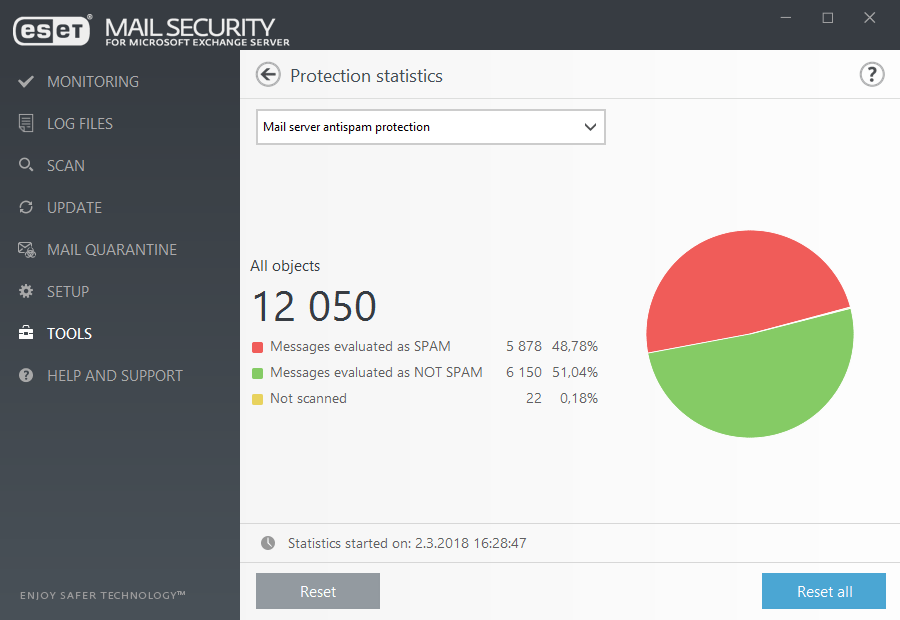Click the Setup gear icon

point(26,292)
